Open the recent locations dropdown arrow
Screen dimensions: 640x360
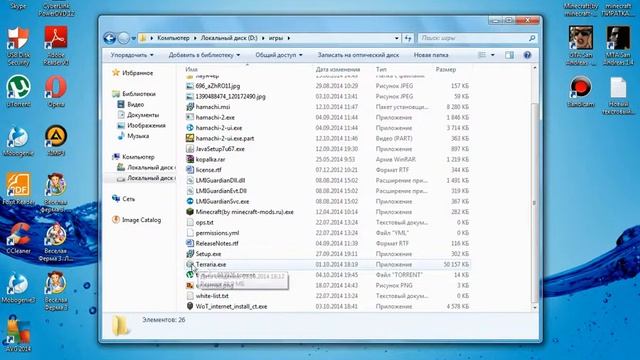pyautogui.click(x=133, y=38)
